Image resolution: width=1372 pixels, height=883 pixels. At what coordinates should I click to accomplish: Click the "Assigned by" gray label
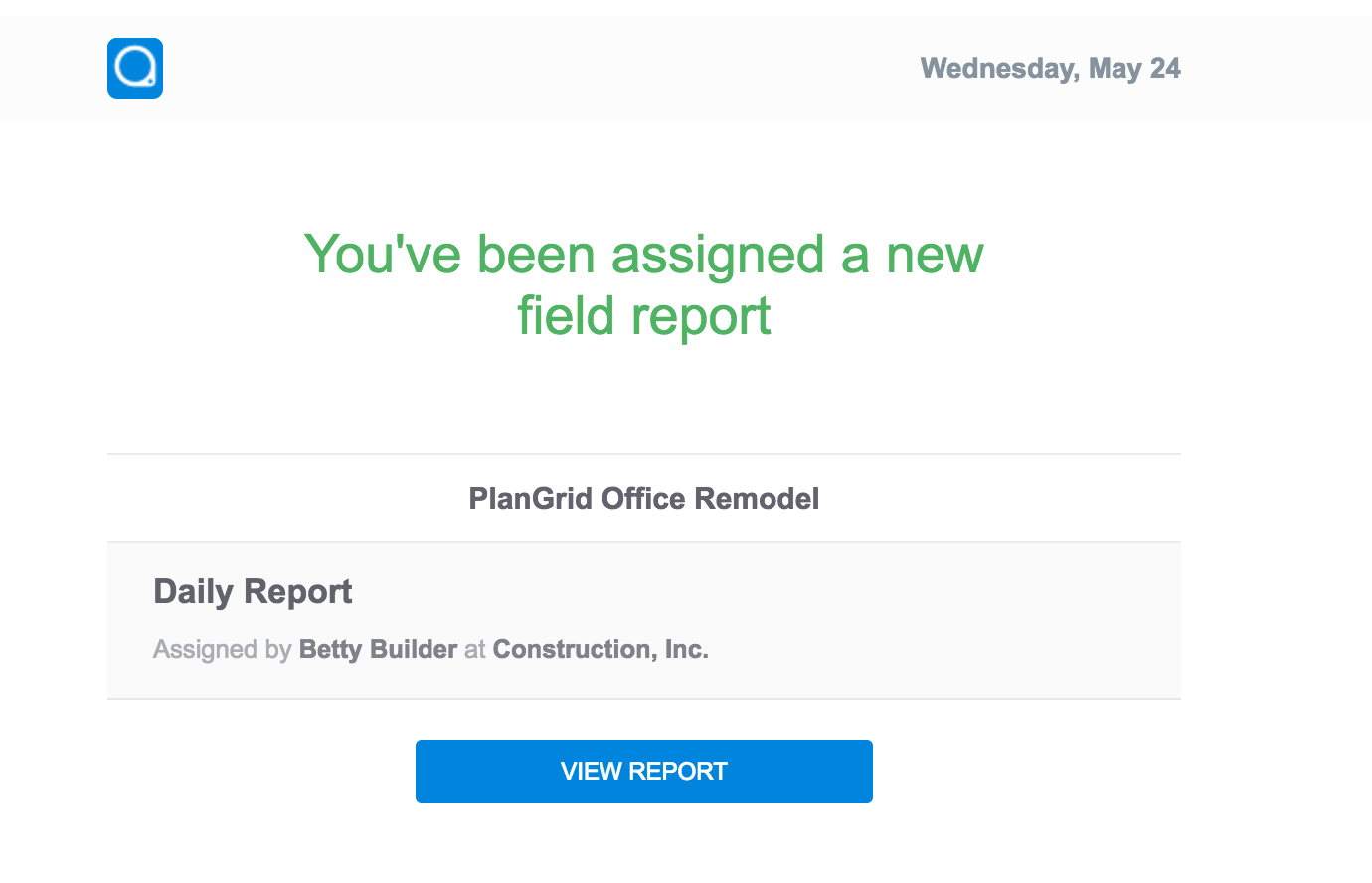[222, 649]
